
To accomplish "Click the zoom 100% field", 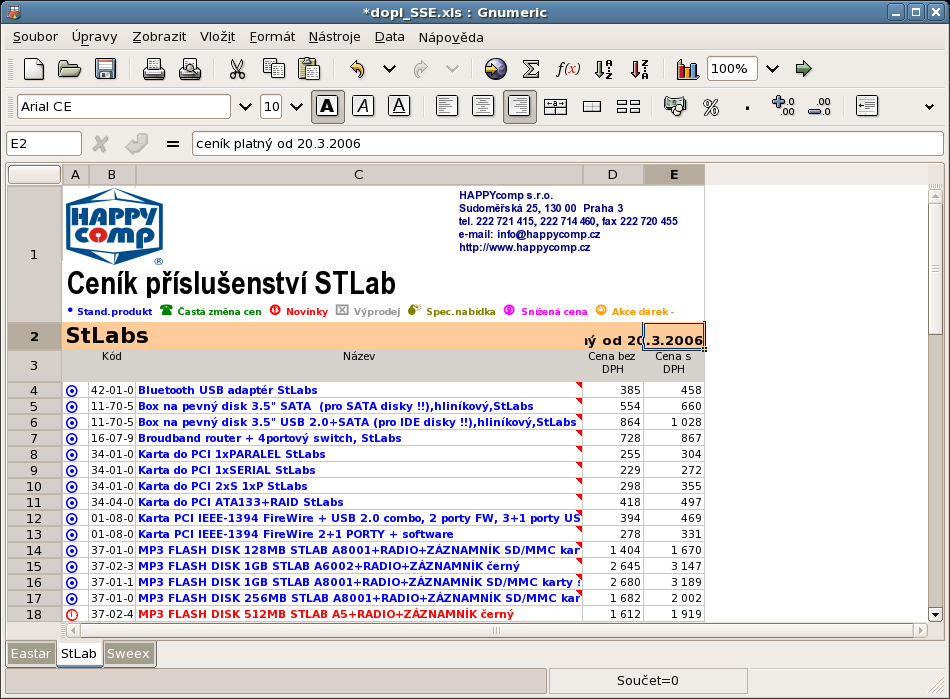I will tap(732, 68).
